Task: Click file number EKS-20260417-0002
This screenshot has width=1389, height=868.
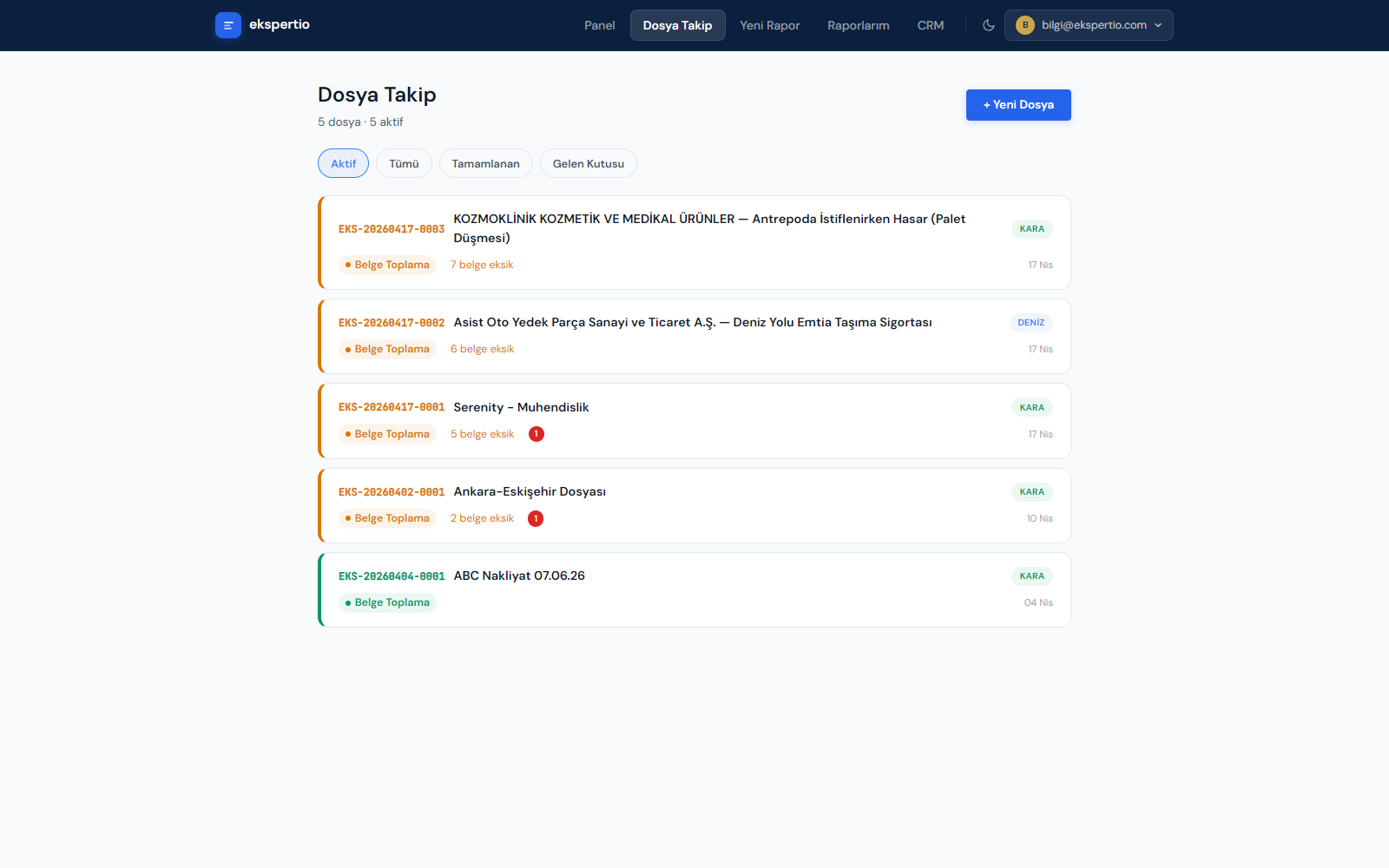Action: click(x=392, y=323)
